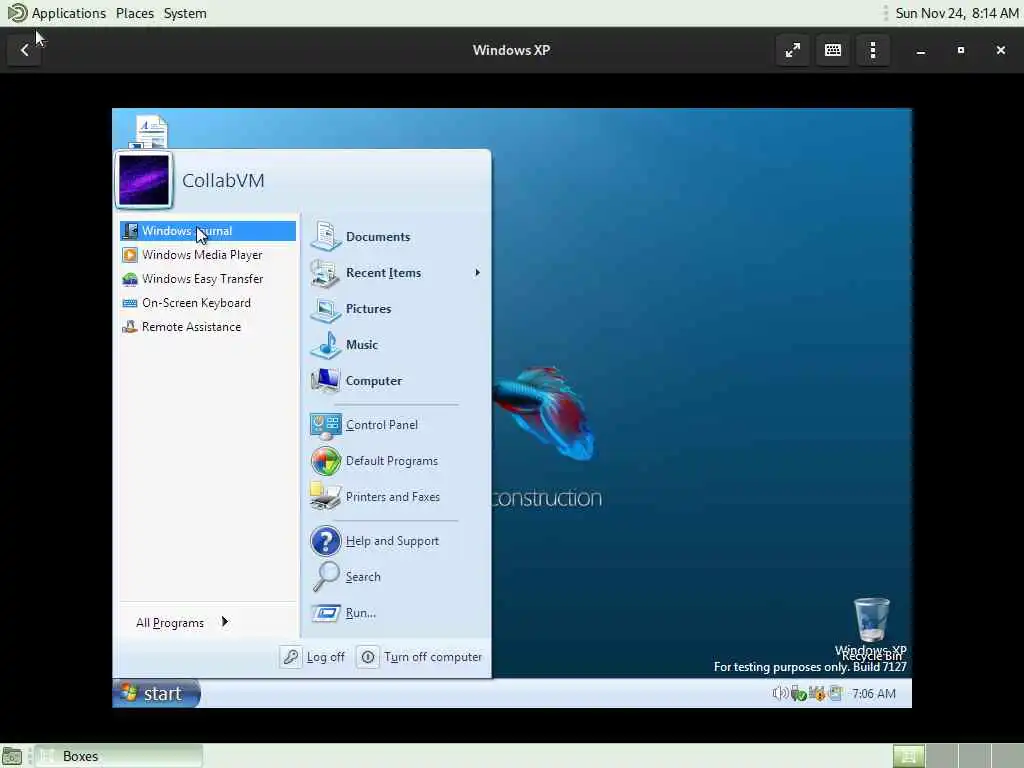Click the Remote Assistance icon

pos(130,327)
